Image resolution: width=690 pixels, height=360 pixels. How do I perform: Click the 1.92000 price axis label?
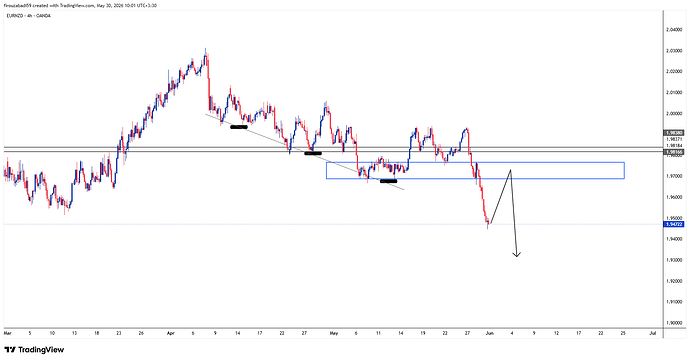[x=674, y=281]
